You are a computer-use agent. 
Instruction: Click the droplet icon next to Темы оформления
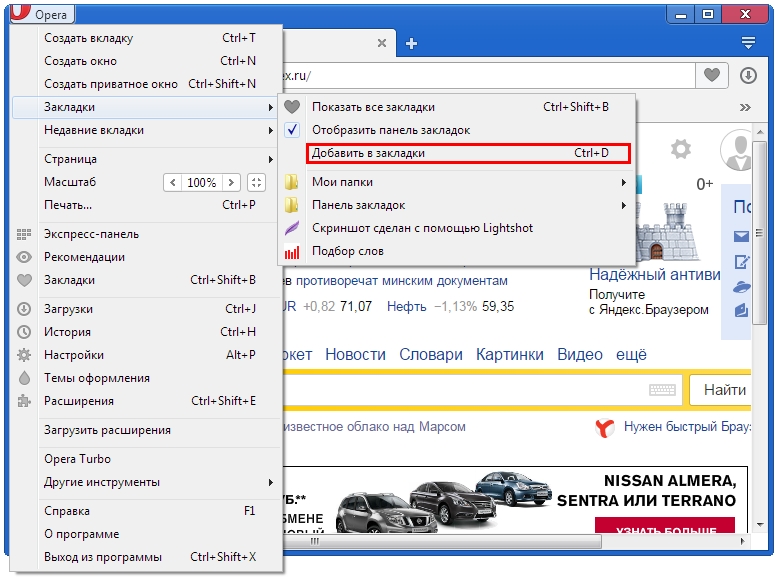click(24, 378)
